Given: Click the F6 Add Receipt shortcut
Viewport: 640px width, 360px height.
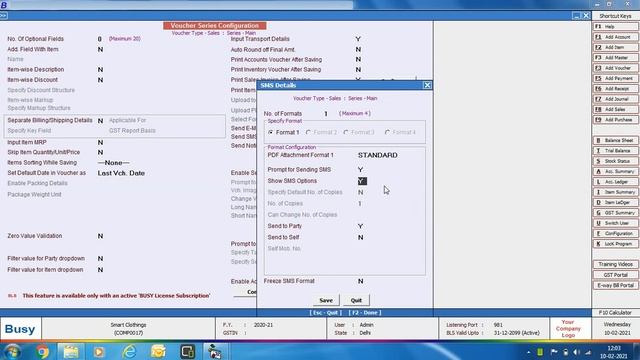Looking at the screenshot, I should (616, 89).
